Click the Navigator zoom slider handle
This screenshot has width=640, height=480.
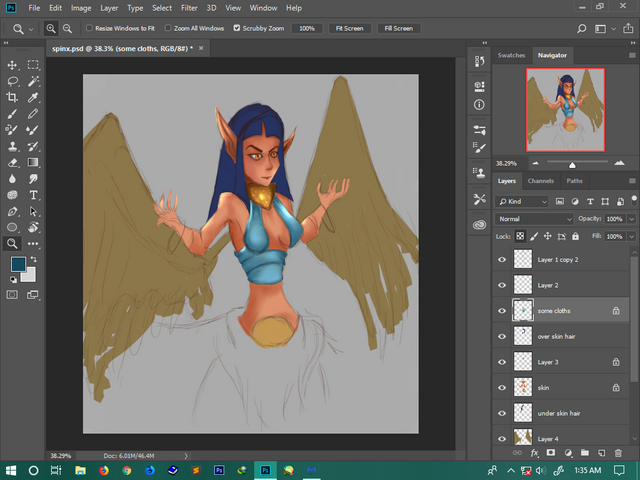[x=572, y=165]
